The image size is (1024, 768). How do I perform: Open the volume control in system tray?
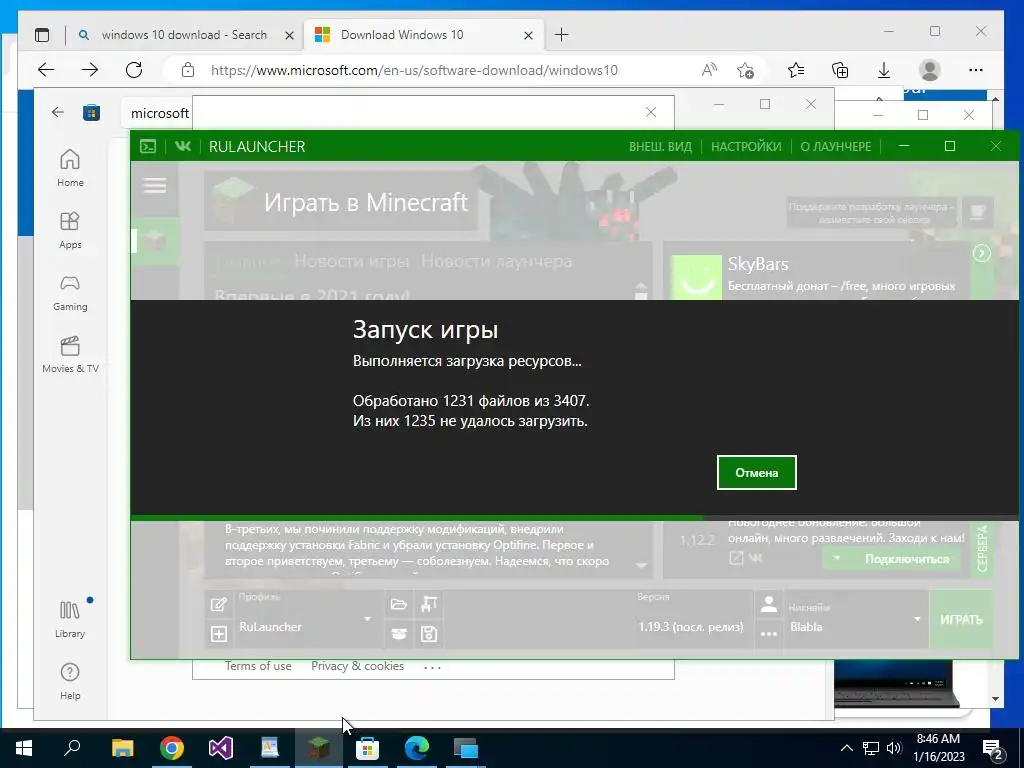point(894,748)
